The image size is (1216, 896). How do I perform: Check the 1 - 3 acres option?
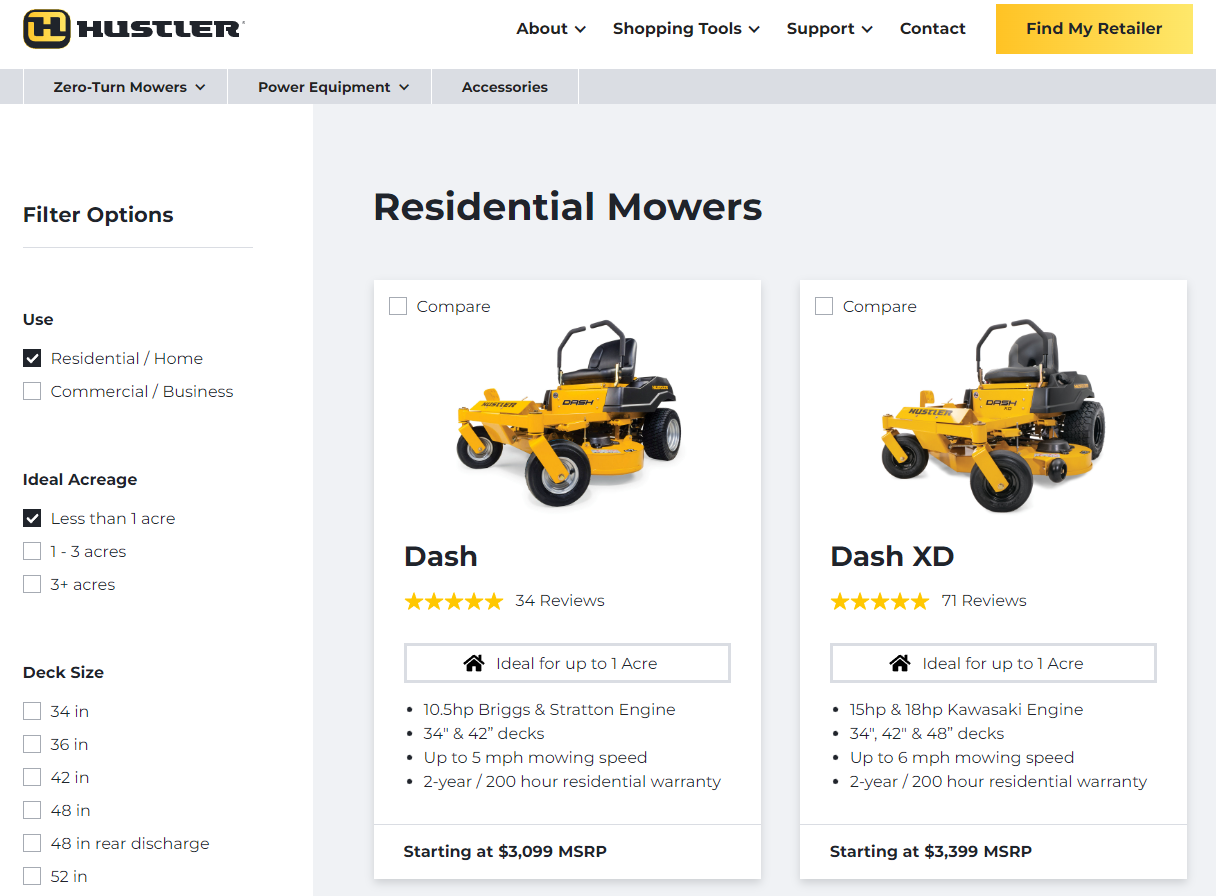32,551
